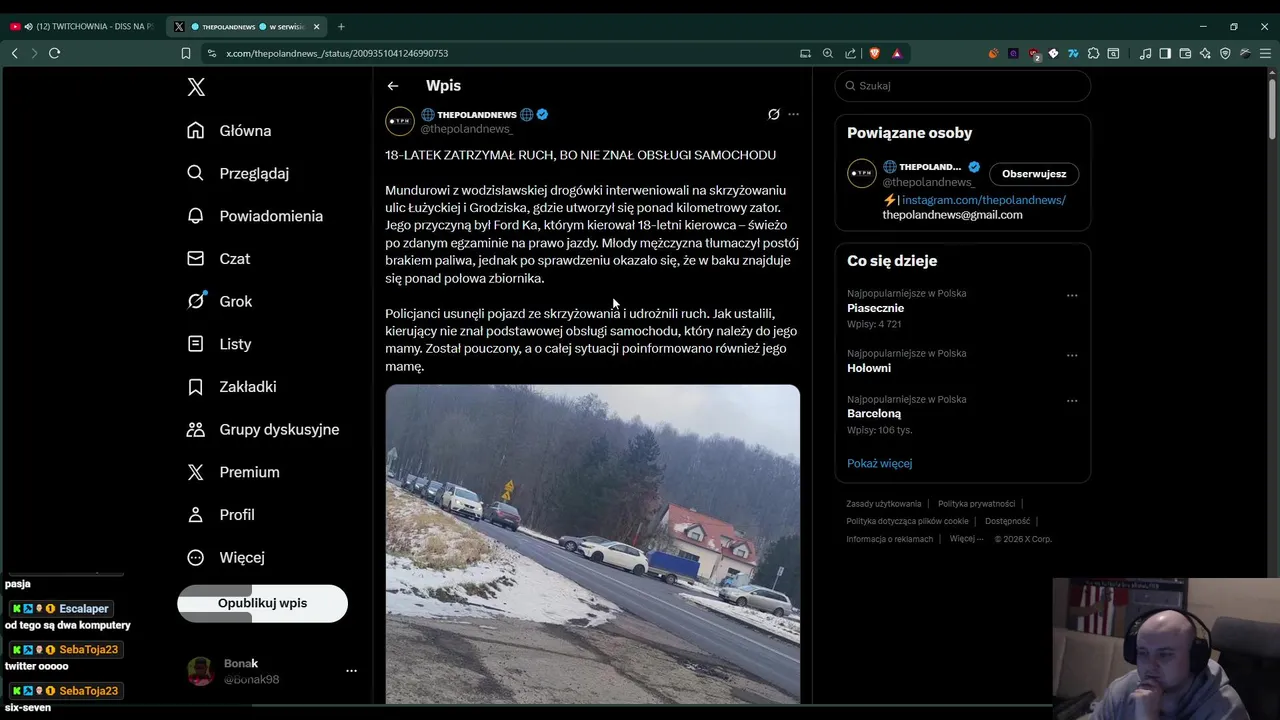Click the Szukaj search field
Viewport: 1280px width, 720px height.
[962, 86]
